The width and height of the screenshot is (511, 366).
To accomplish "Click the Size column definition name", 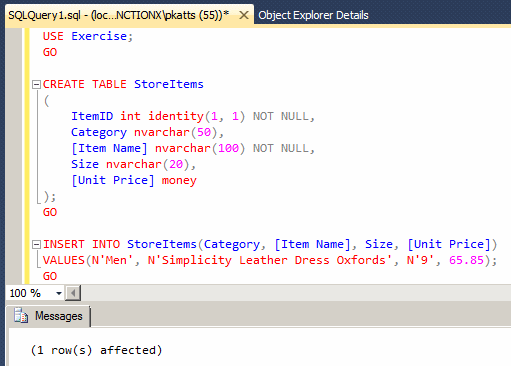I will click(85, 164).
